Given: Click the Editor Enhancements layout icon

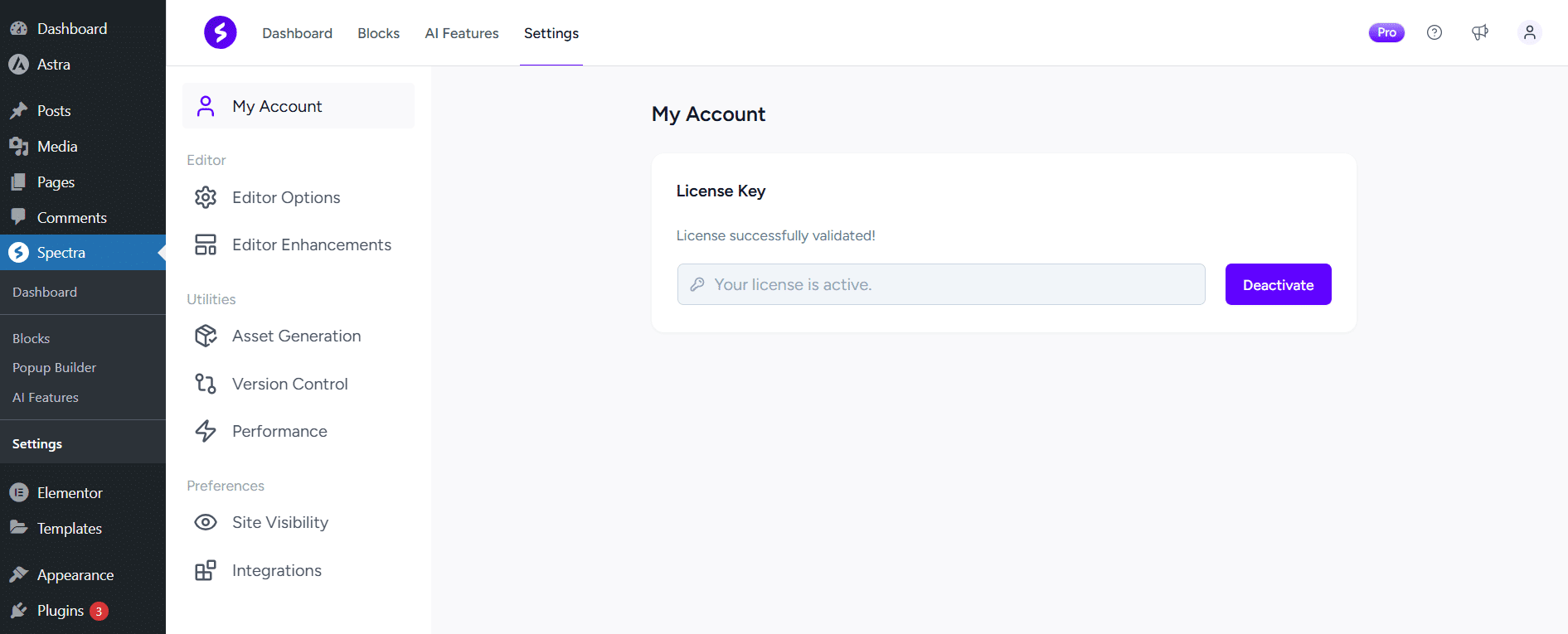Looking at the screenshot, I should click(206, 244).
